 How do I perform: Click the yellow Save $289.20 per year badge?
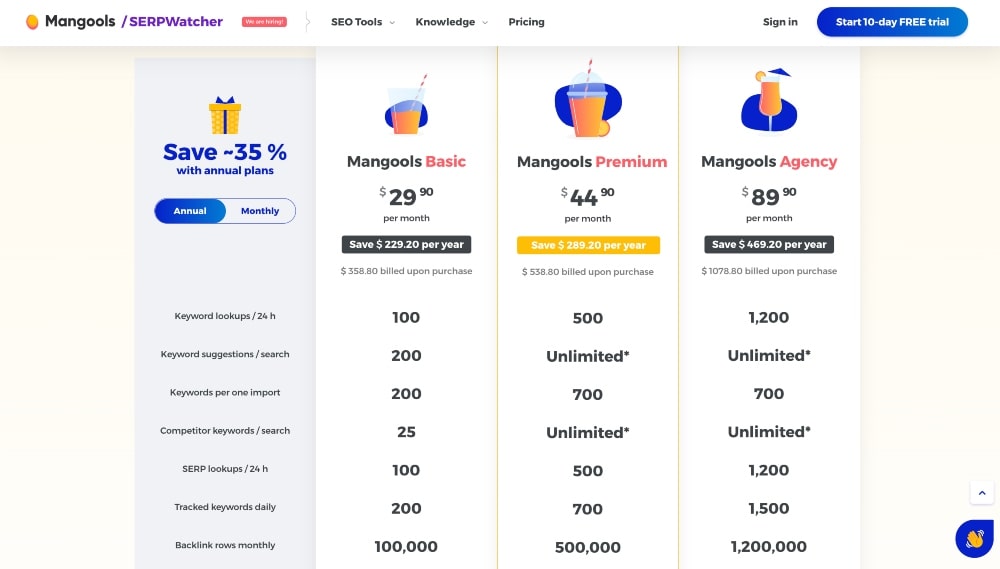588,245
